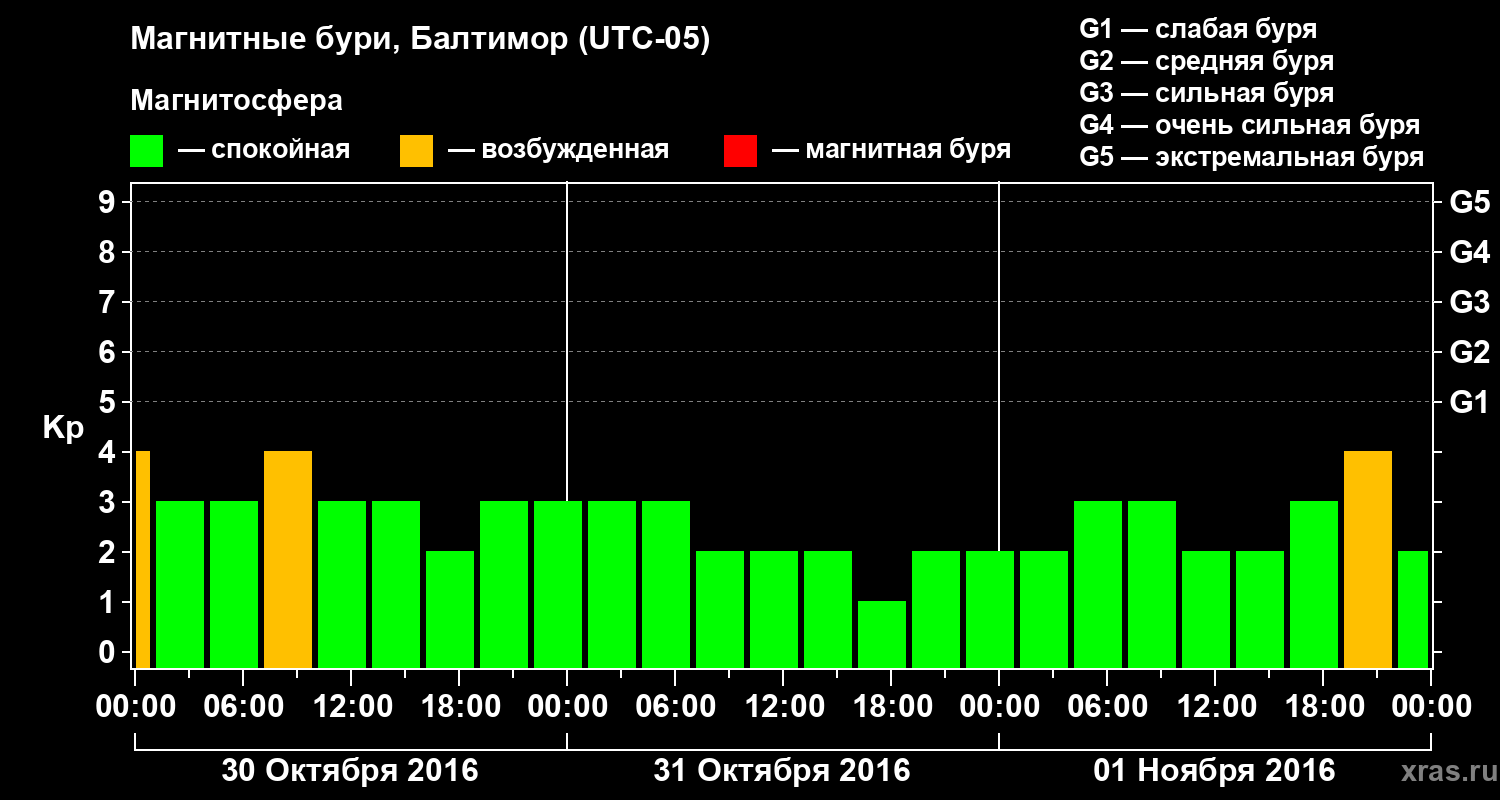Click the right-axis storm level label 'G2'
Image resolution: width=1500 pixels, height=800 pixels.
[1470, 352]
